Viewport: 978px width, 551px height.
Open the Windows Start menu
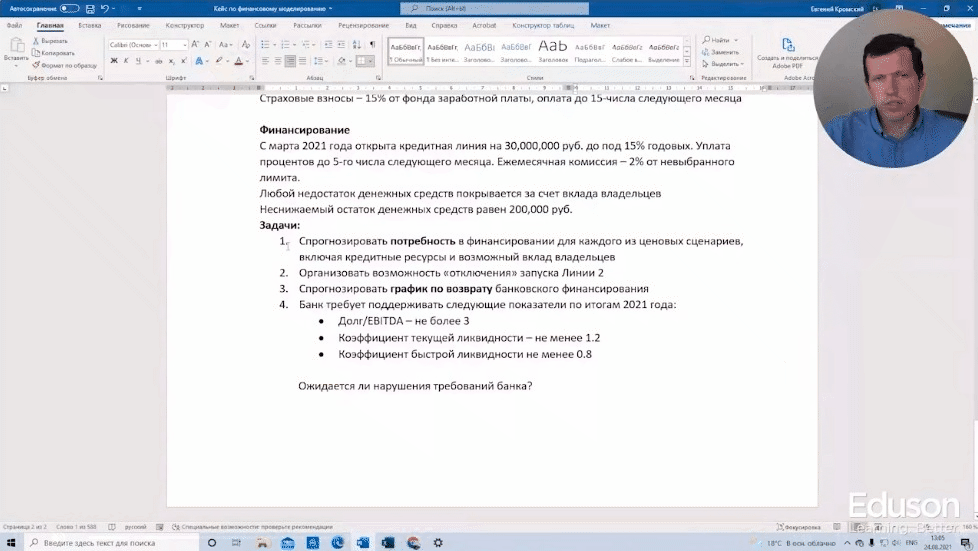(x=11, y=543)
